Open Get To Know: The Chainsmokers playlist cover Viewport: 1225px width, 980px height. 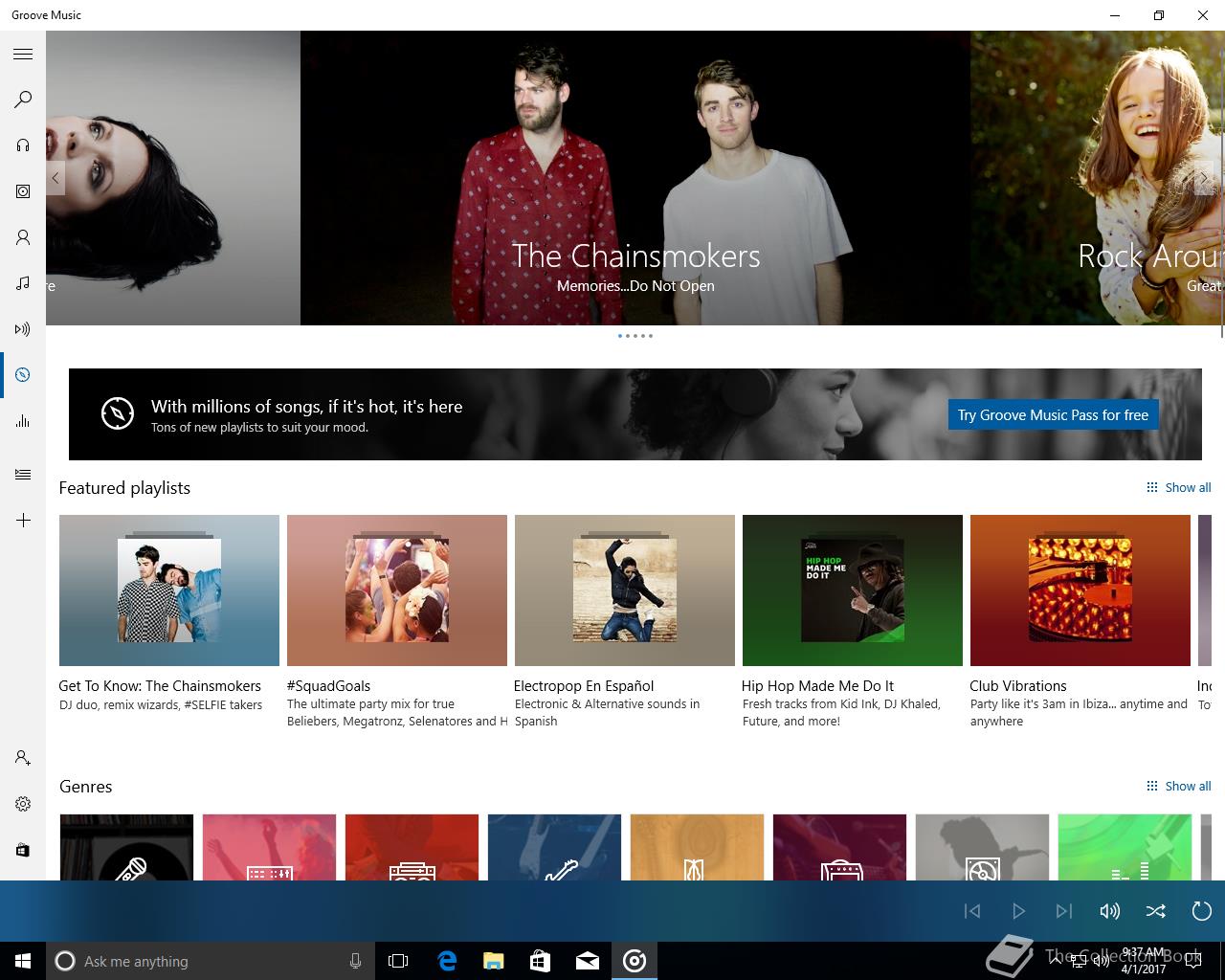coord(169,590)
